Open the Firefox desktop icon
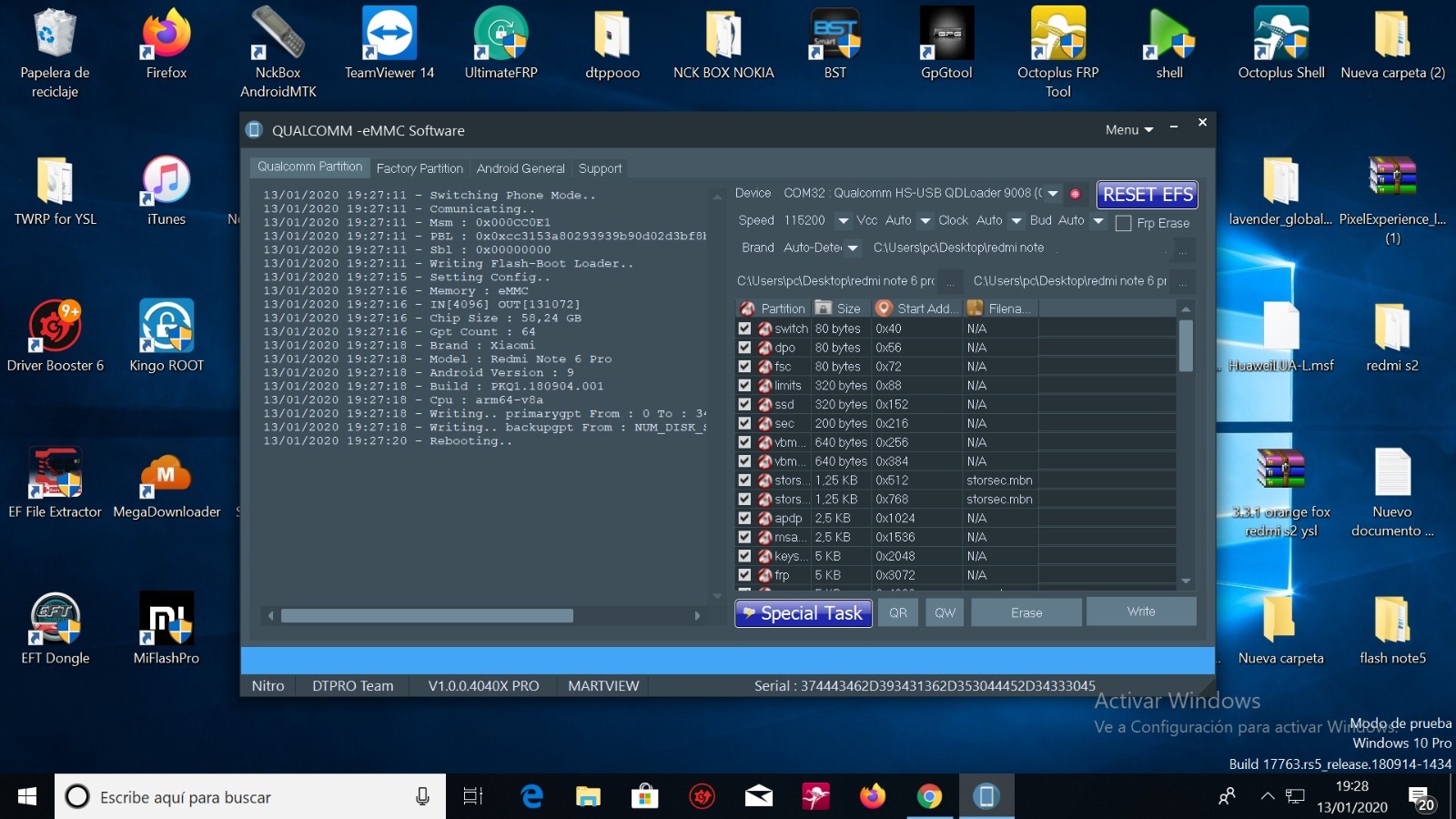This screenshot has height=819, width=1456. tap(167, 44)
